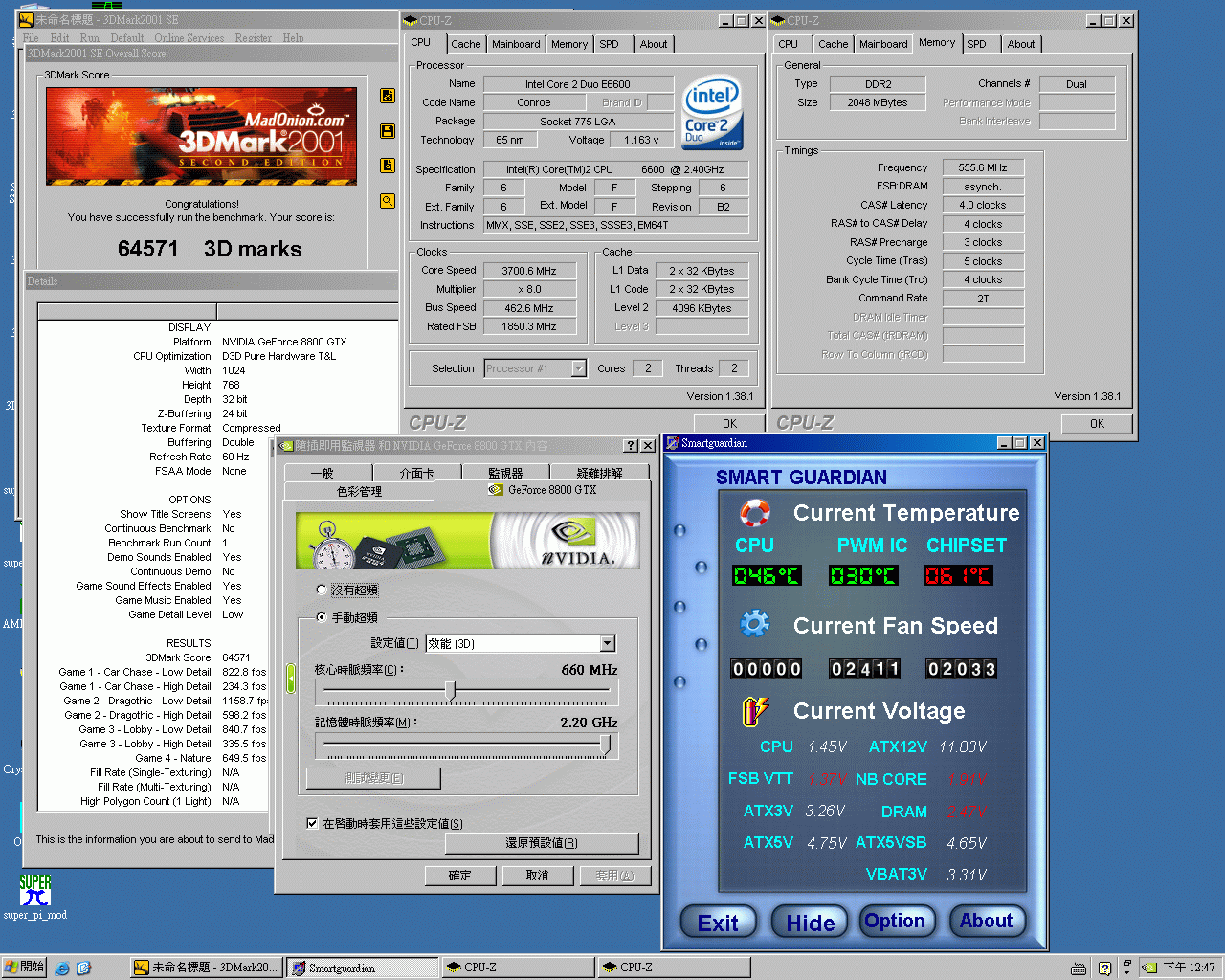Click the 3DMark2001 SE title bar icon
The image size is (1225, 980).
click(x=28, y=19)
